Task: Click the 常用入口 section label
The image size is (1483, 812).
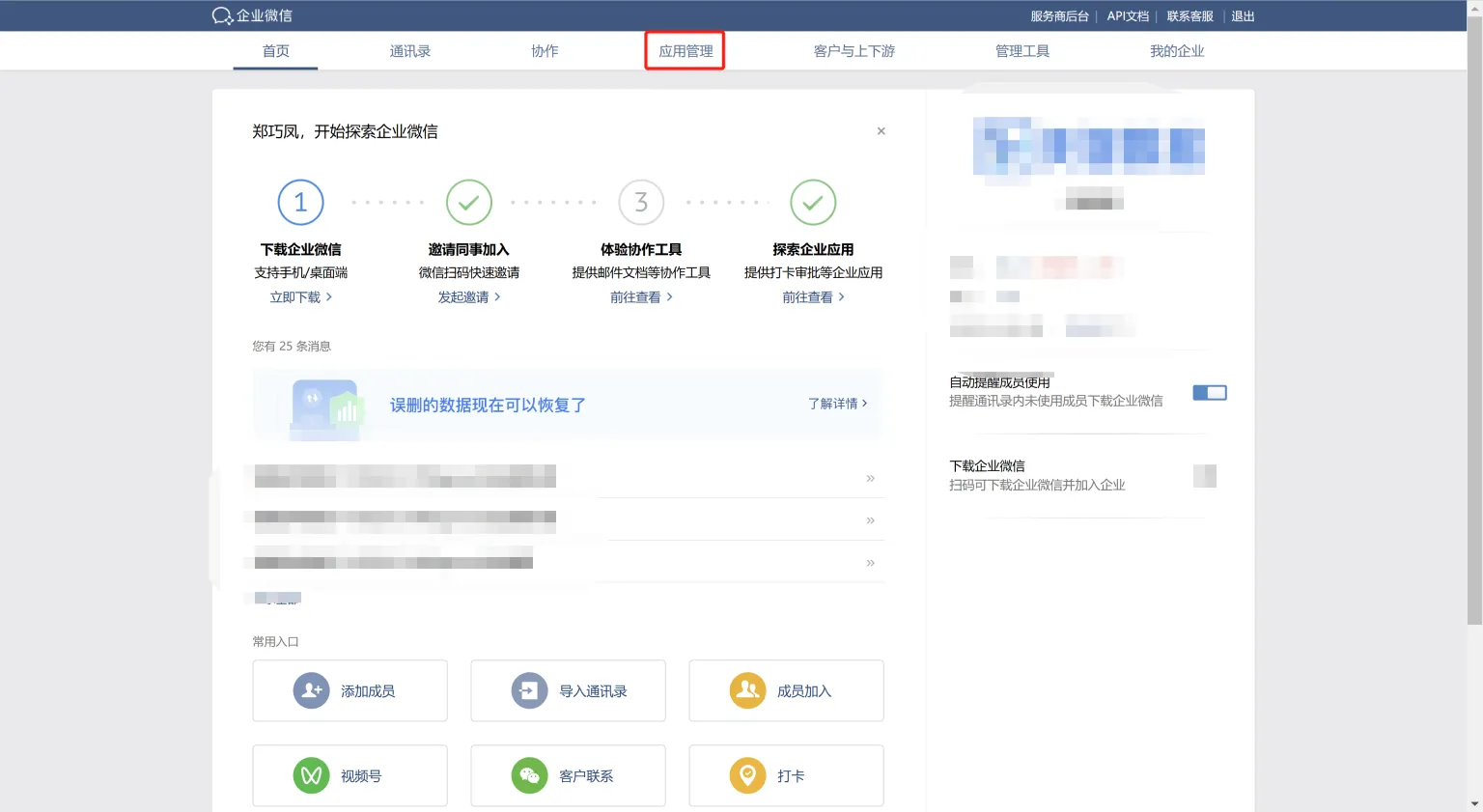Action: pos(275,641)
